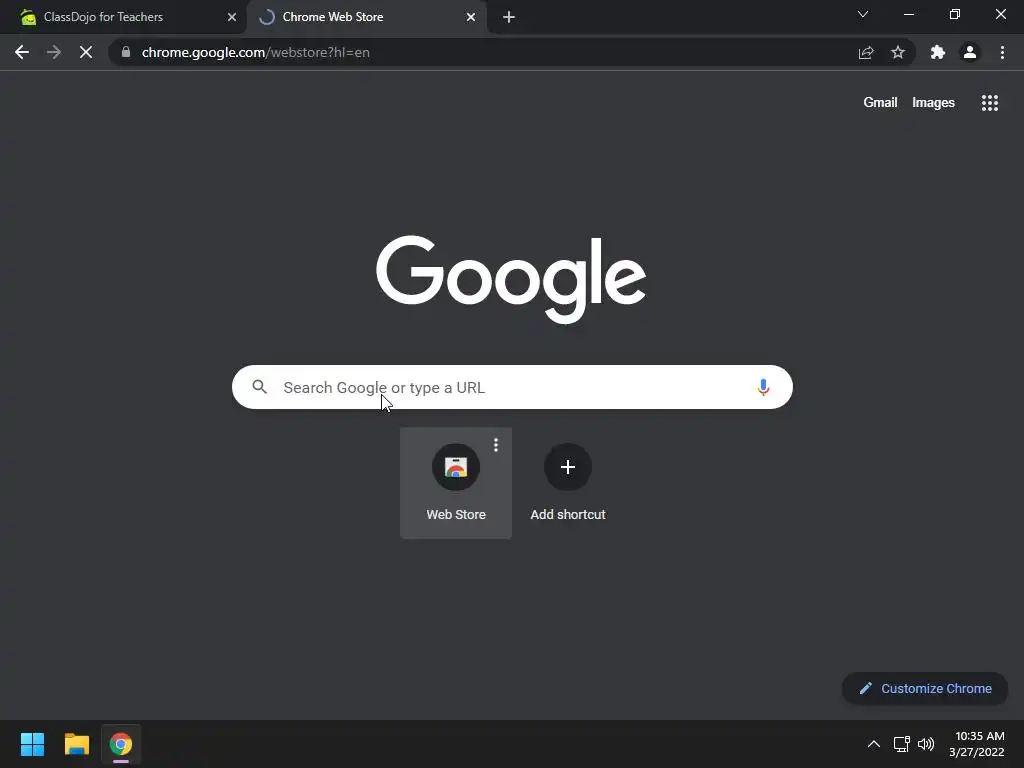The height and width of the screenshot is (768, 1024).
Task: Add a new shortcut
Action: 568,483
